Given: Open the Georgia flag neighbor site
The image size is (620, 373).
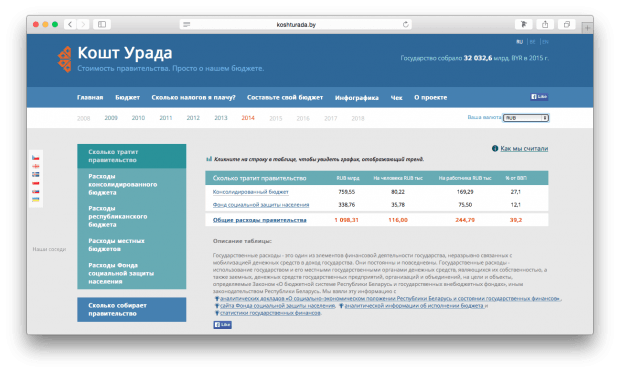Looking at the screenshot, I should pyautogui.click(x=36, y=166).
